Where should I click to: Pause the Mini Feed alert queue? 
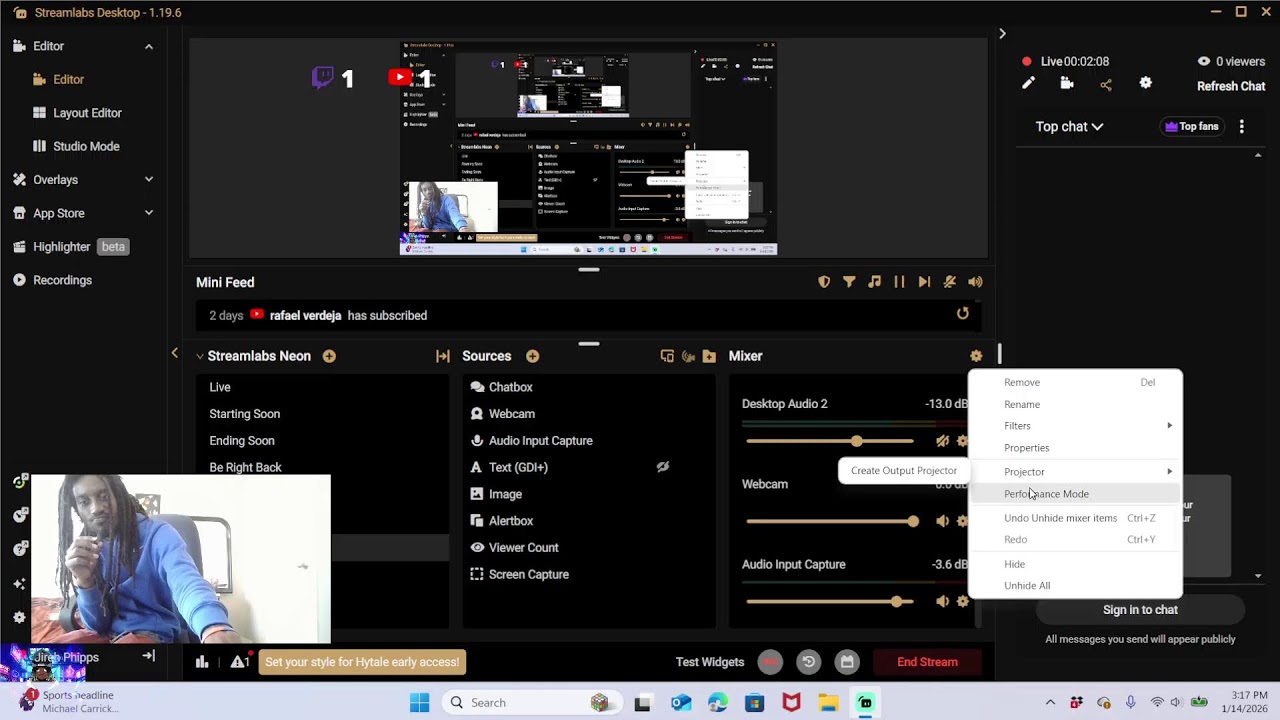899,282
